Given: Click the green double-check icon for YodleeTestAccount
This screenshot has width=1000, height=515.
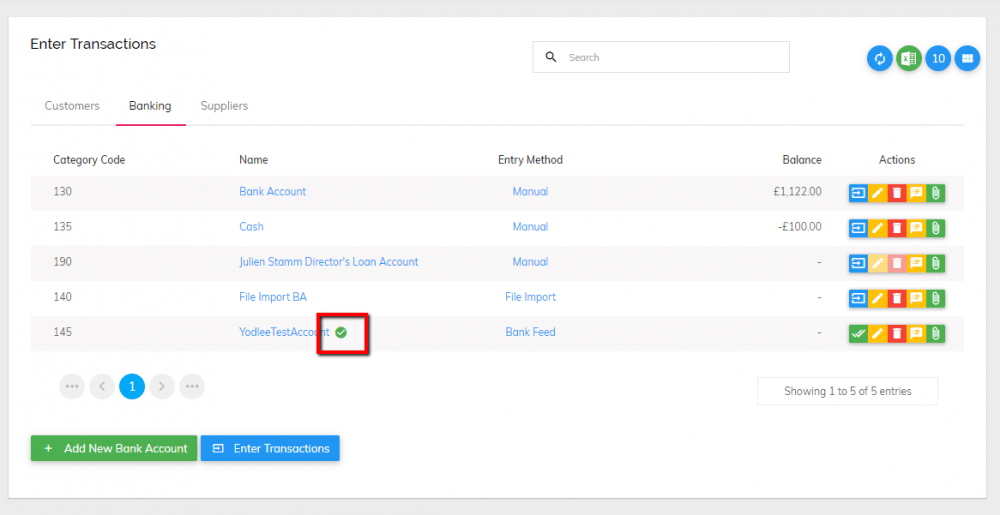Looking at the screenshot, I should tap(858, 333).
